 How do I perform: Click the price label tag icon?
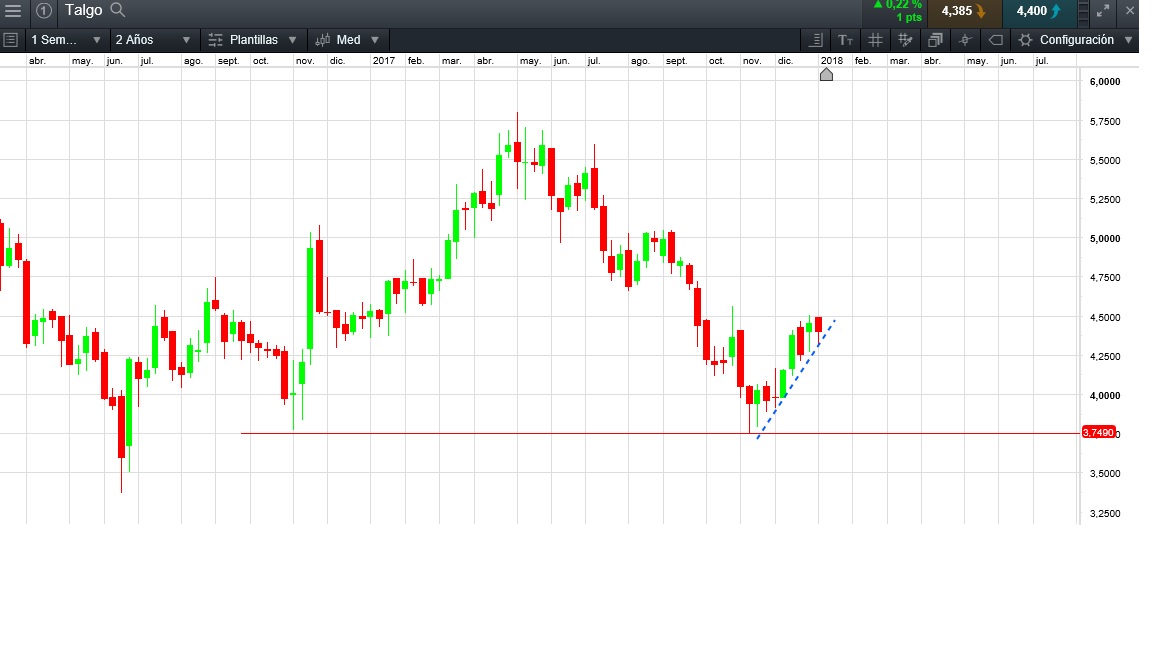[996, 40]
